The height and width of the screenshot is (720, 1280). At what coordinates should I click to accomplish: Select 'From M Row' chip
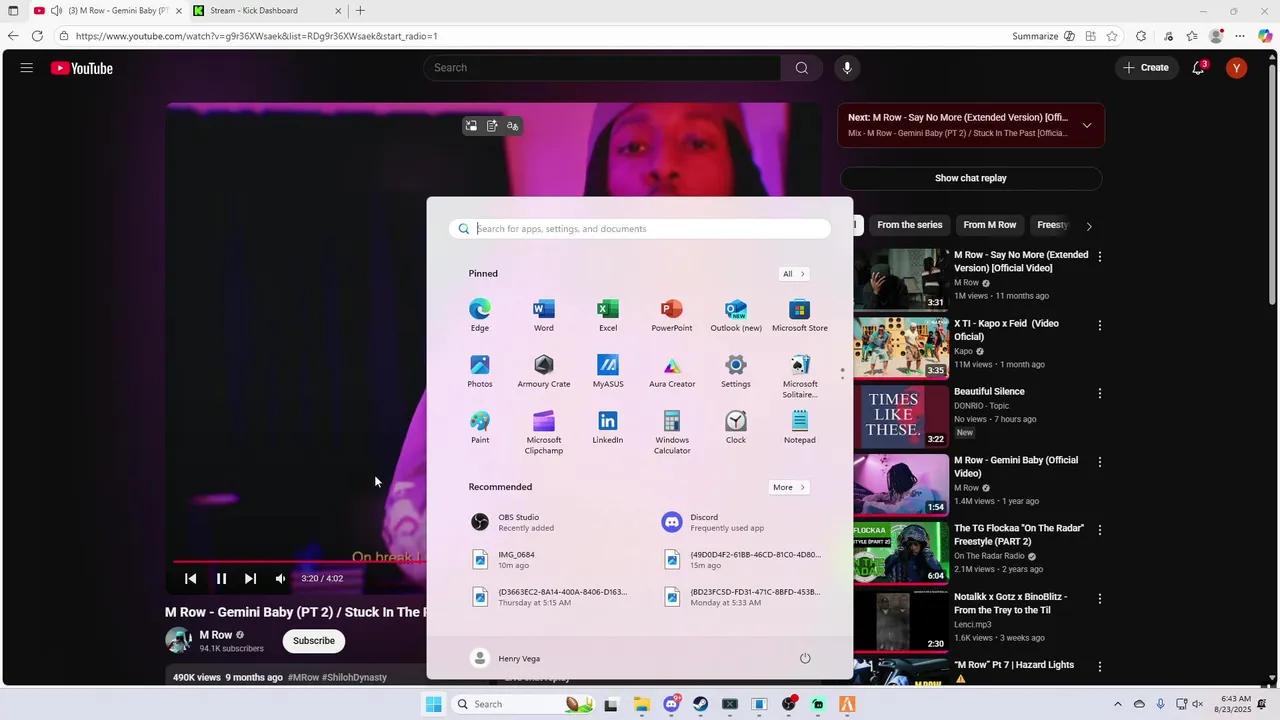990,225
